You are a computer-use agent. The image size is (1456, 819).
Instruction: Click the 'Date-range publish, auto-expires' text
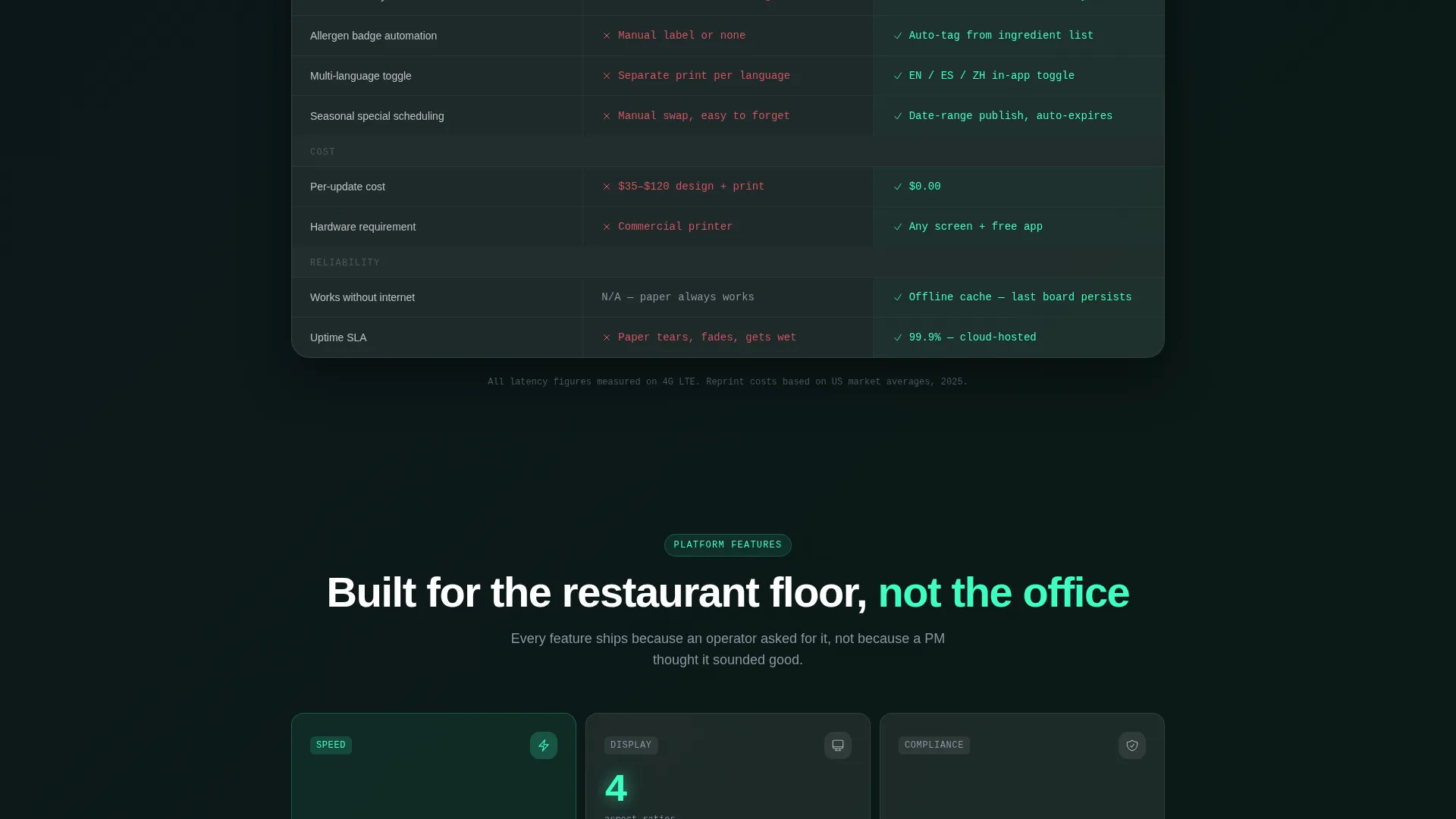tap(1011, 116)
